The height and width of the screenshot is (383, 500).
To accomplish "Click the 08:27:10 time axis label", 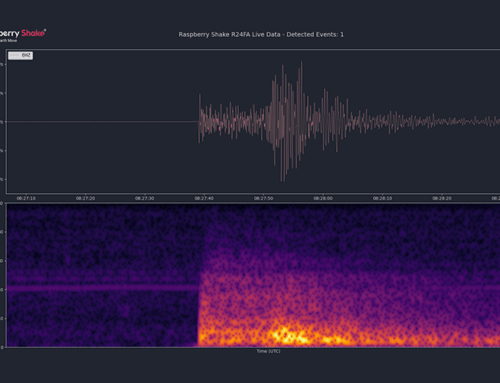I will click(26, 198).
